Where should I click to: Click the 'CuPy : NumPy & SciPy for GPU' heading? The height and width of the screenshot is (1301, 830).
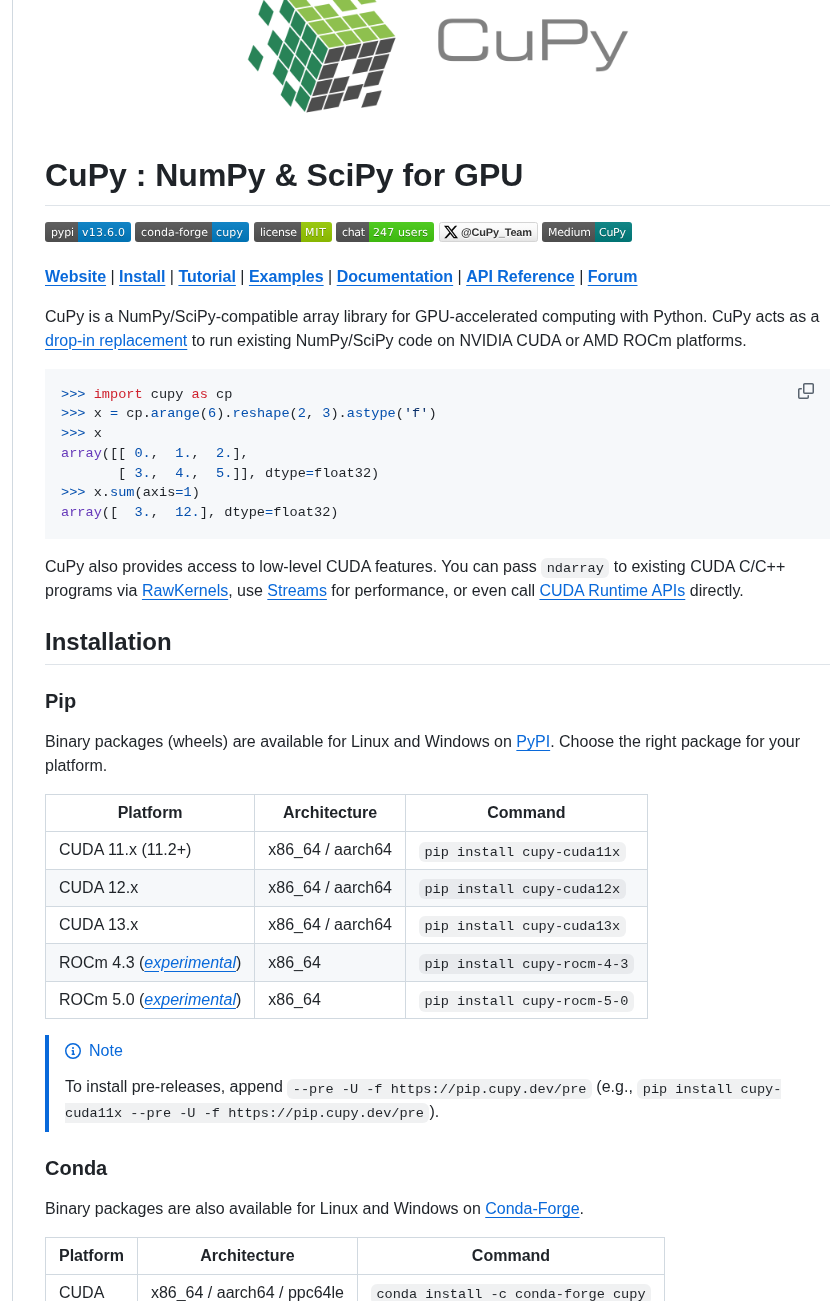pyautogui.click(x=284, y=175)
